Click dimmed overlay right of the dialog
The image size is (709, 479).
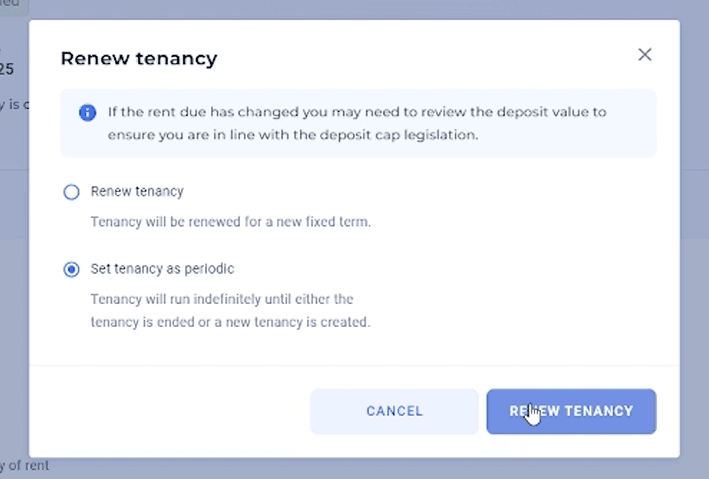[694, 239]
